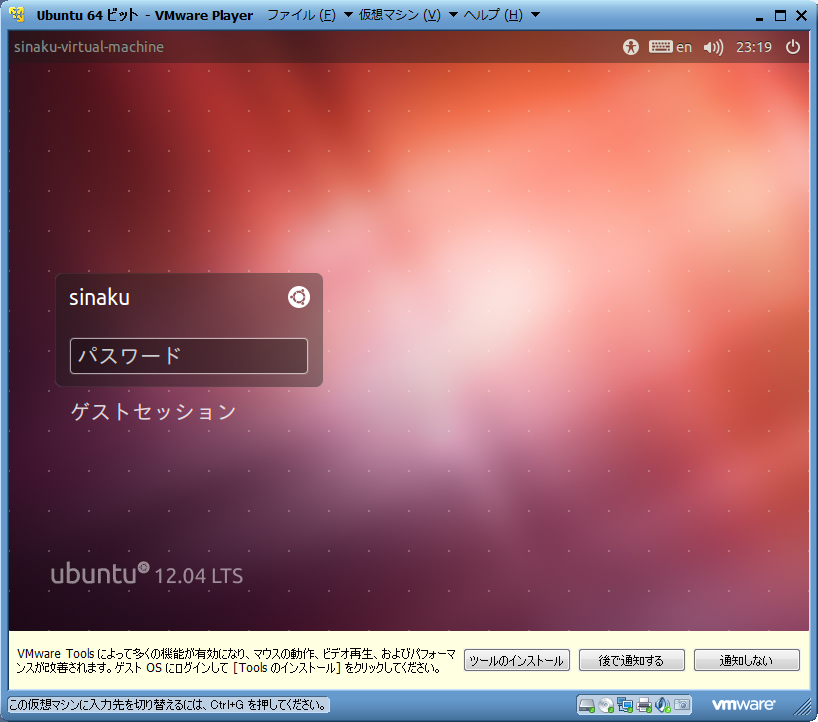818x722 pixels.
Task: Select the ゲストセッション login option
Action: click(153, 412)
